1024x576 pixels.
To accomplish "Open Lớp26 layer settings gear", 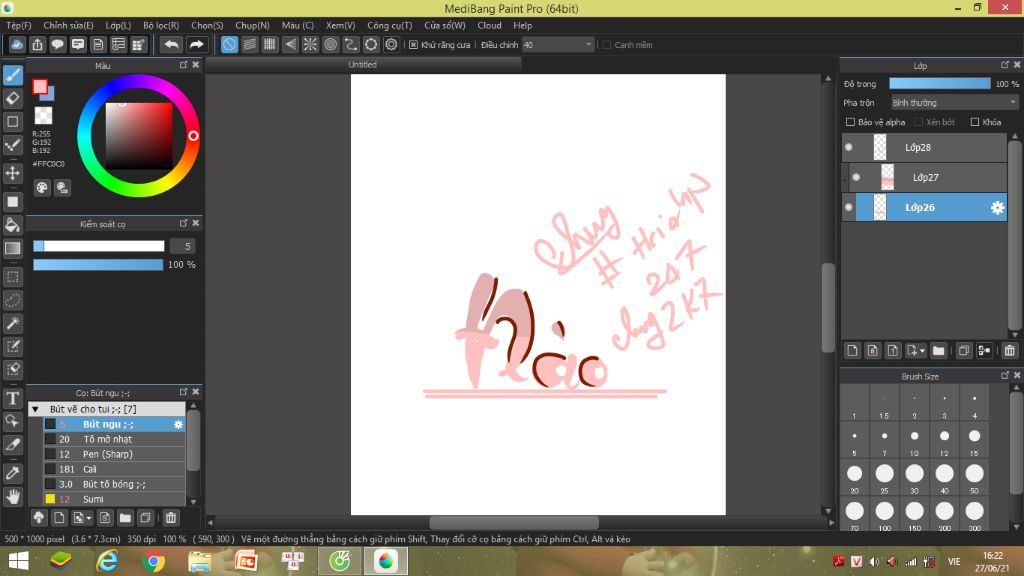I will tap(997, 208).
